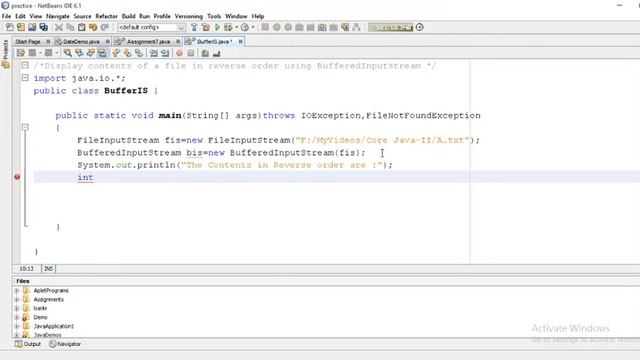Start macro recording with the red circle
Screen dimensions: 640x360
coord(179,53)
